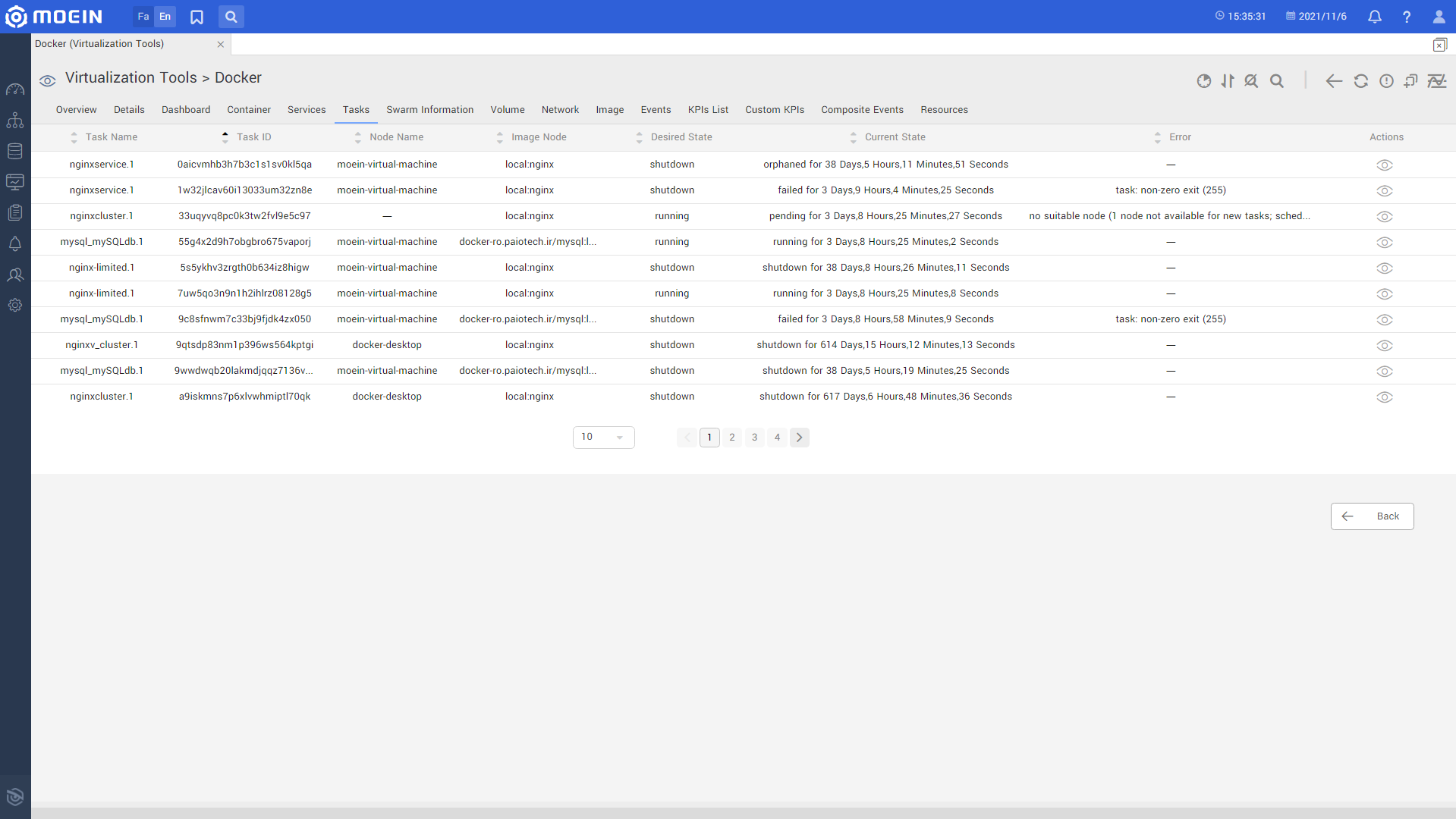1456x819 pixels.
Task: Open notifications bell in top bar
Action: pos(1374,17)
